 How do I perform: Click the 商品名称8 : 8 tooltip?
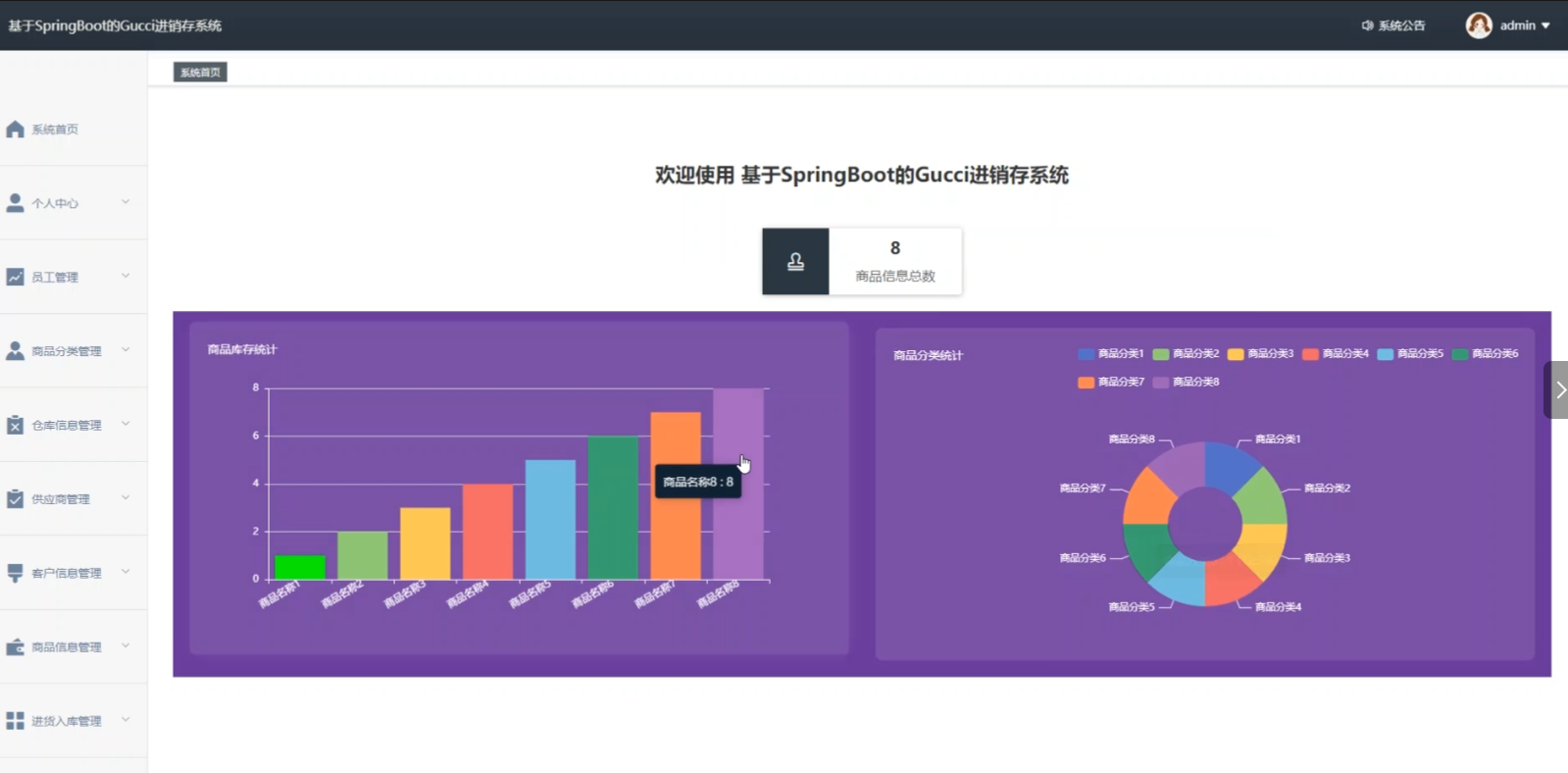pyautogui.click(x=698, y=482)
